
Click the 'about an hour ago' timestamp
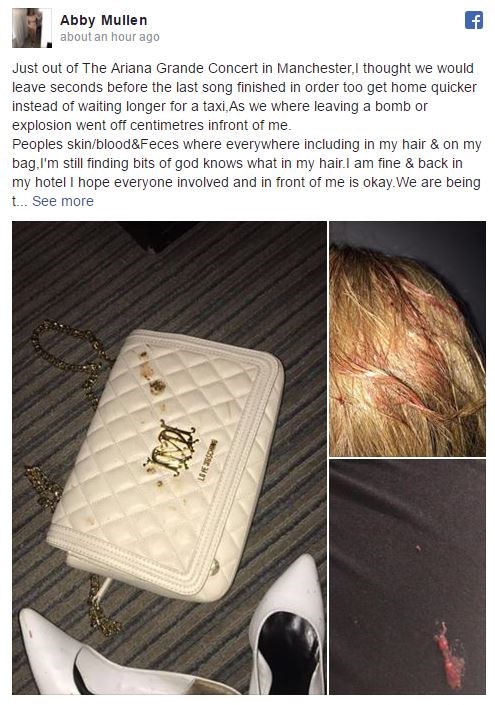(x=110, y=37)
